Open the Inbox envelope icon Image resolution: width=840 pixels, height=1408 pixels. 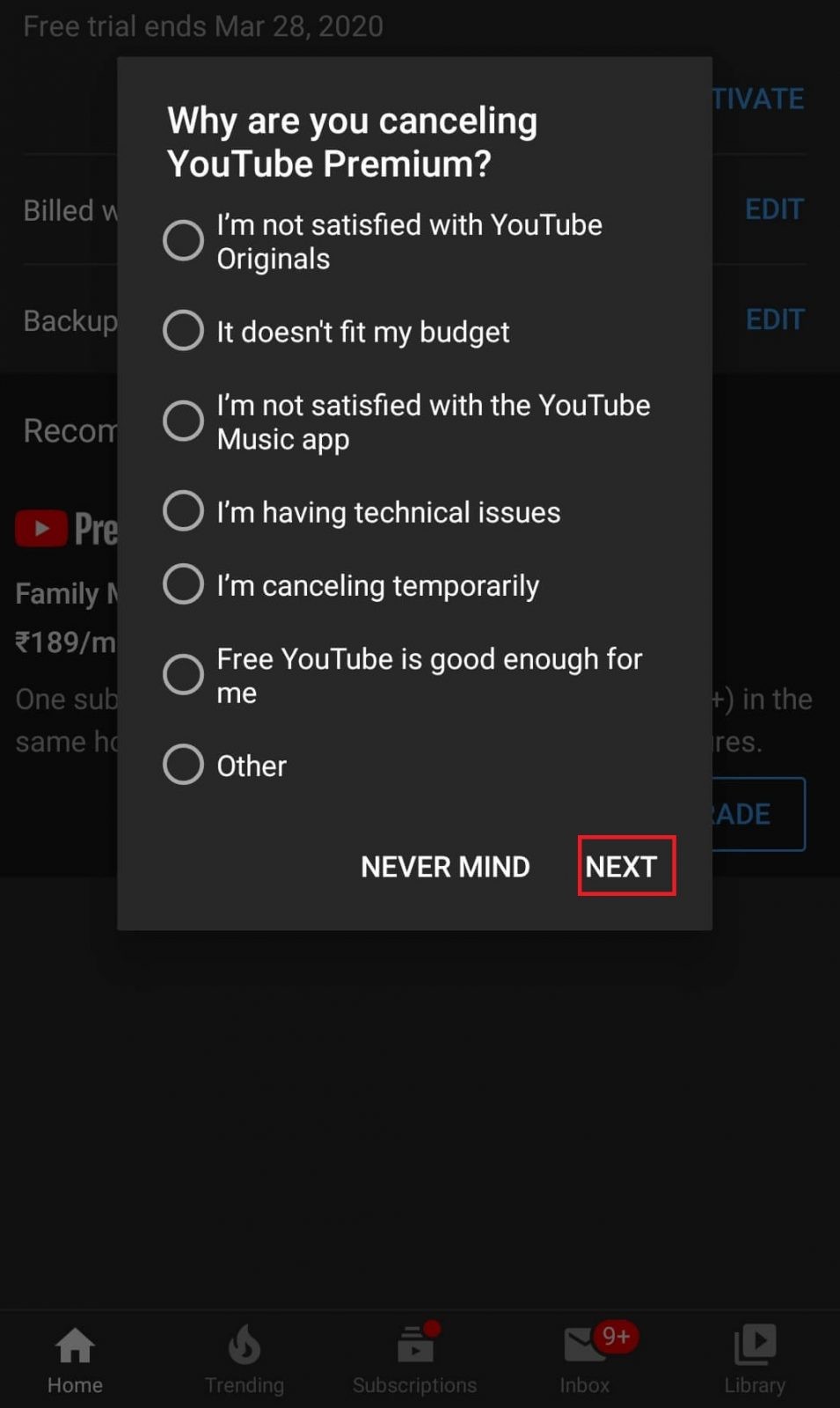[584, 1346]
